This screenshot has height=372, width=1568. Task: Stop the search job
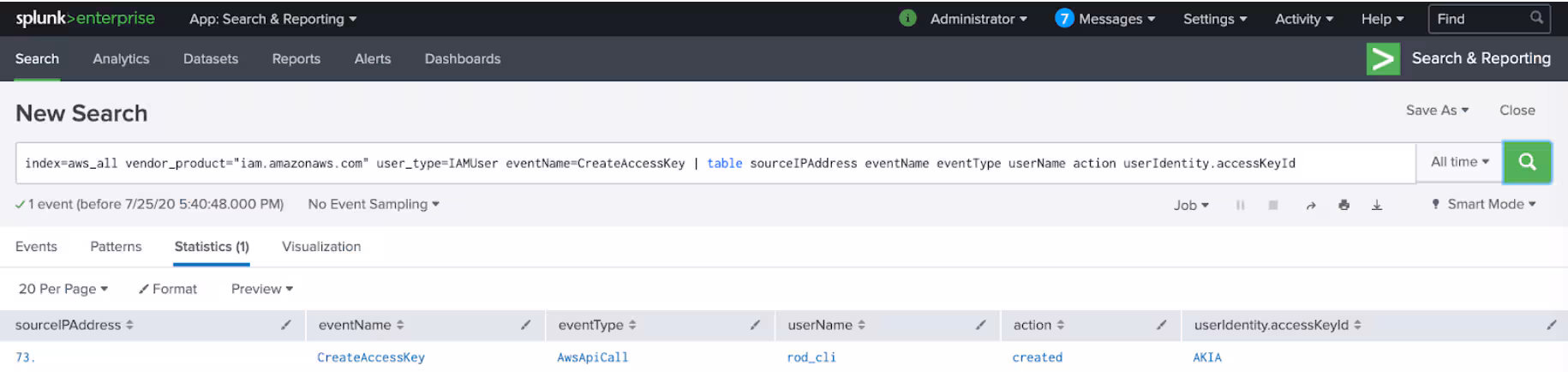point(1273,206)
